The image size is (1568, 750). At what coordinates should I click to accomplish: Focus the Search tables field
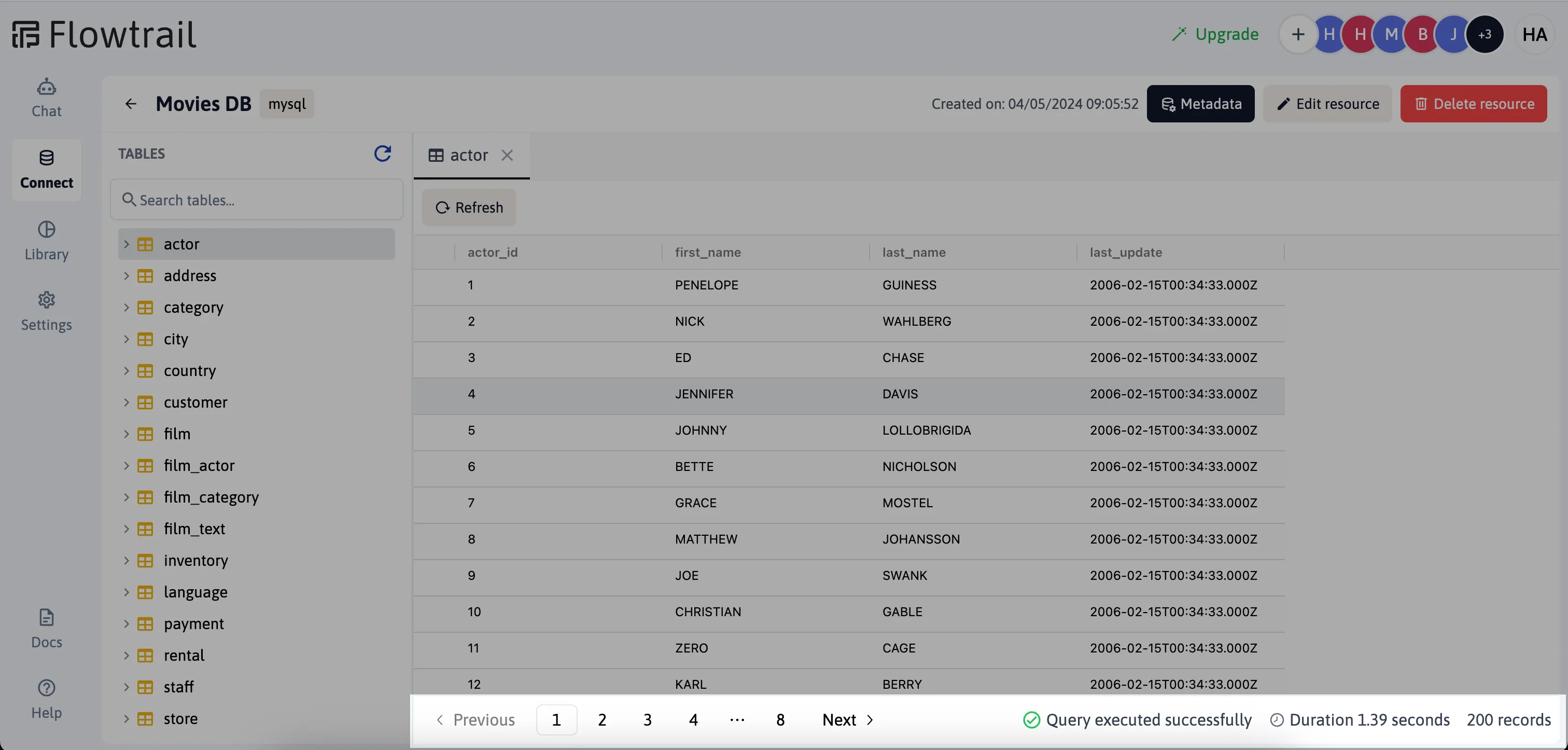pos(256,200)
